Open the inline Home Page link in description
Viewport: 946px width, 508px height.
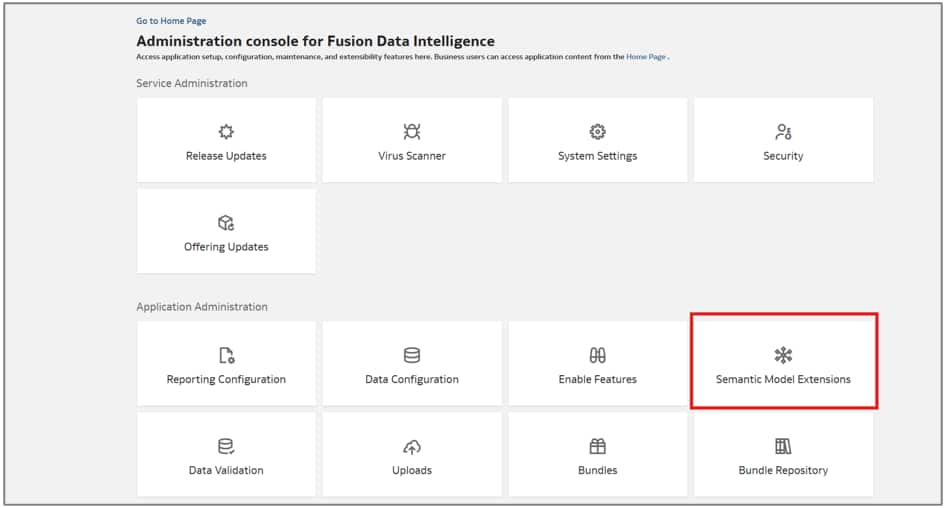646,57
